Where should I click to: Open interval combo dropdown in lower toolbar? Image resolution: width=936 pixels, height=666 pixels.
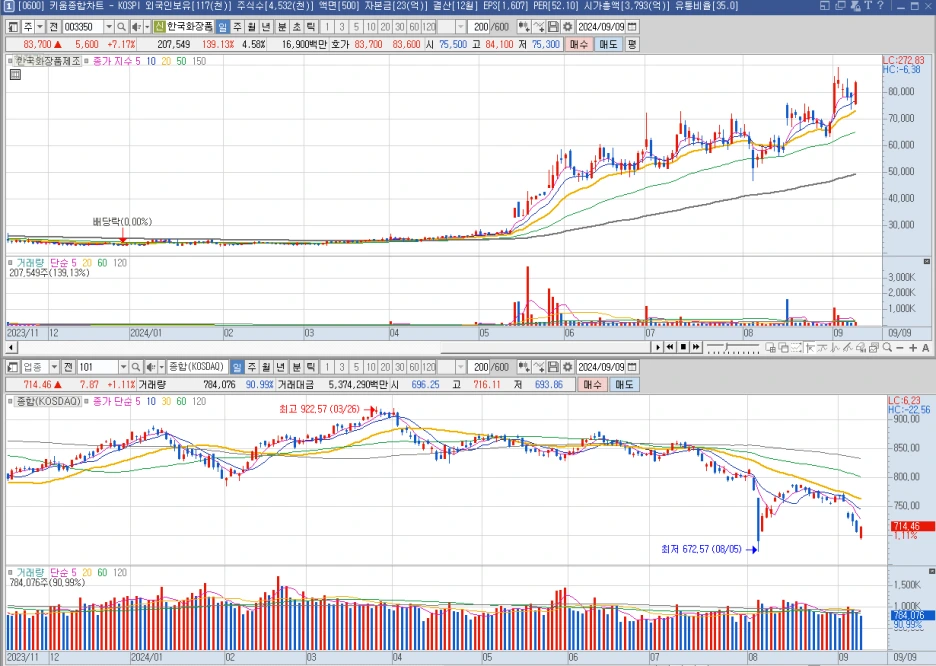tap(461, 366)
